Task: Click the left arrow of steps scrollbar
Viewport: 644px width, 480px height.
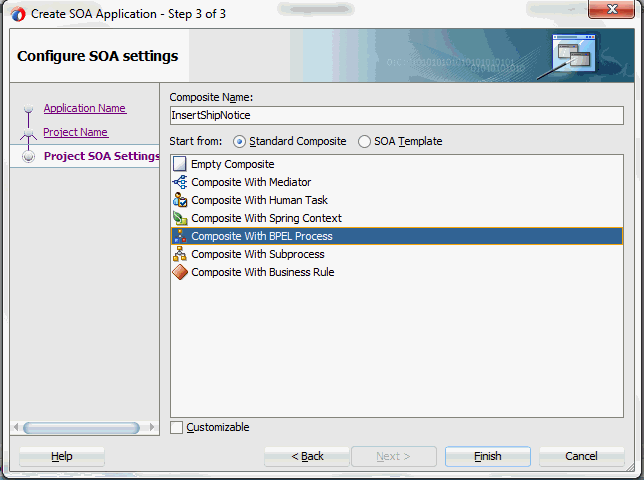Action: coord(16,427)
